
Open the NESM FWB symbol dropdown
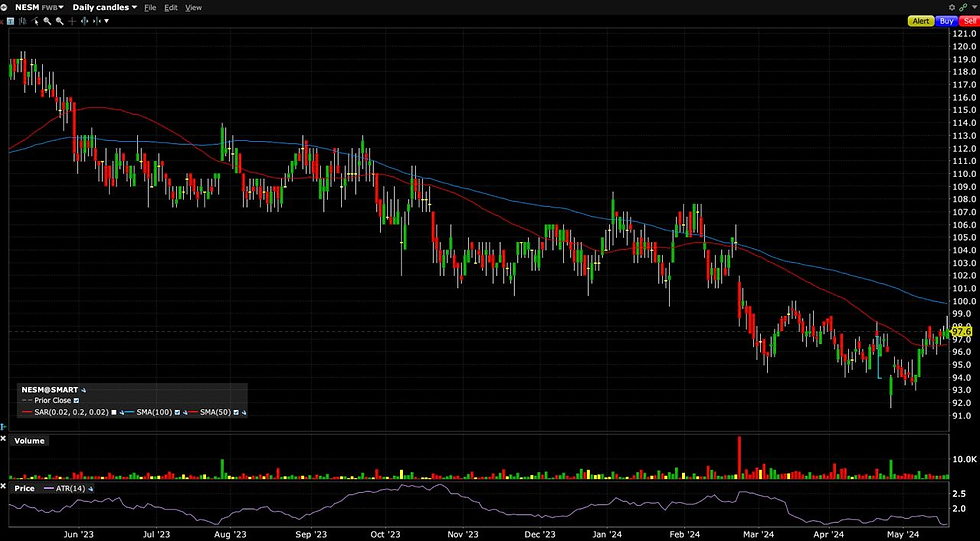point(38,7)
